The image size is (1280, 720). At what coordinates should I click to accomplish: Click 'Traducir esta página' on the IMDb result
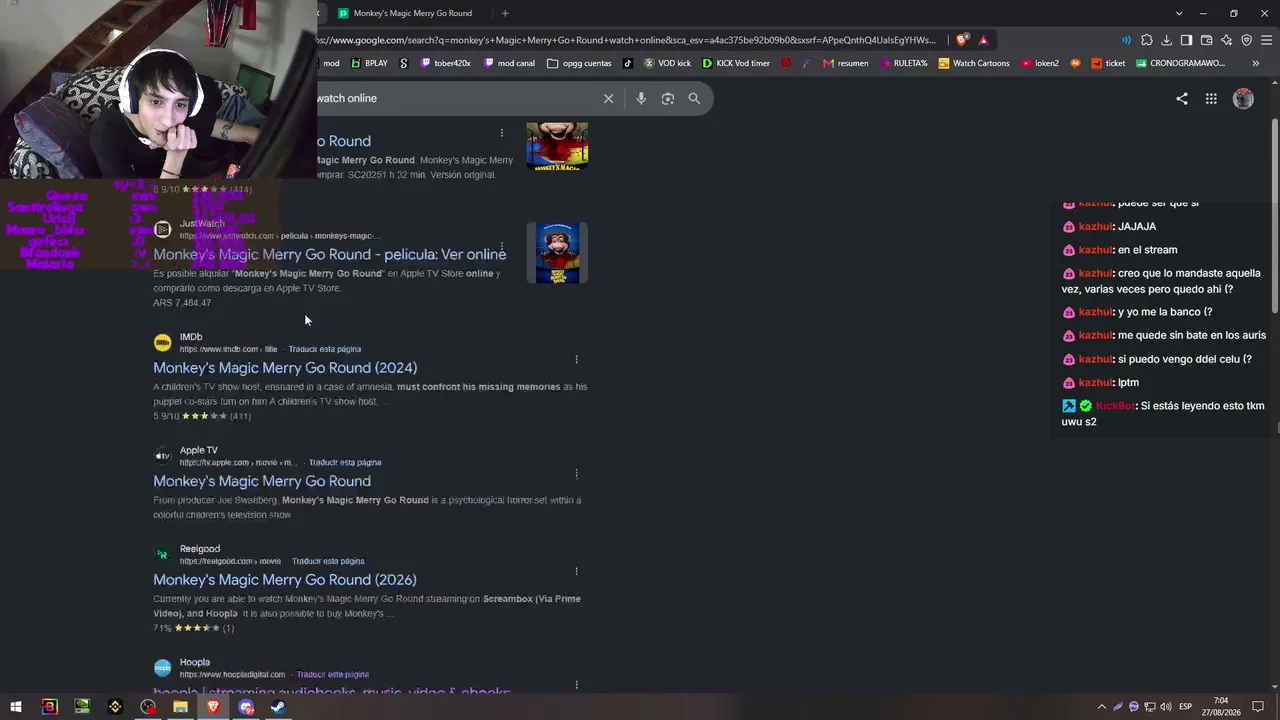tap(325, 349)
